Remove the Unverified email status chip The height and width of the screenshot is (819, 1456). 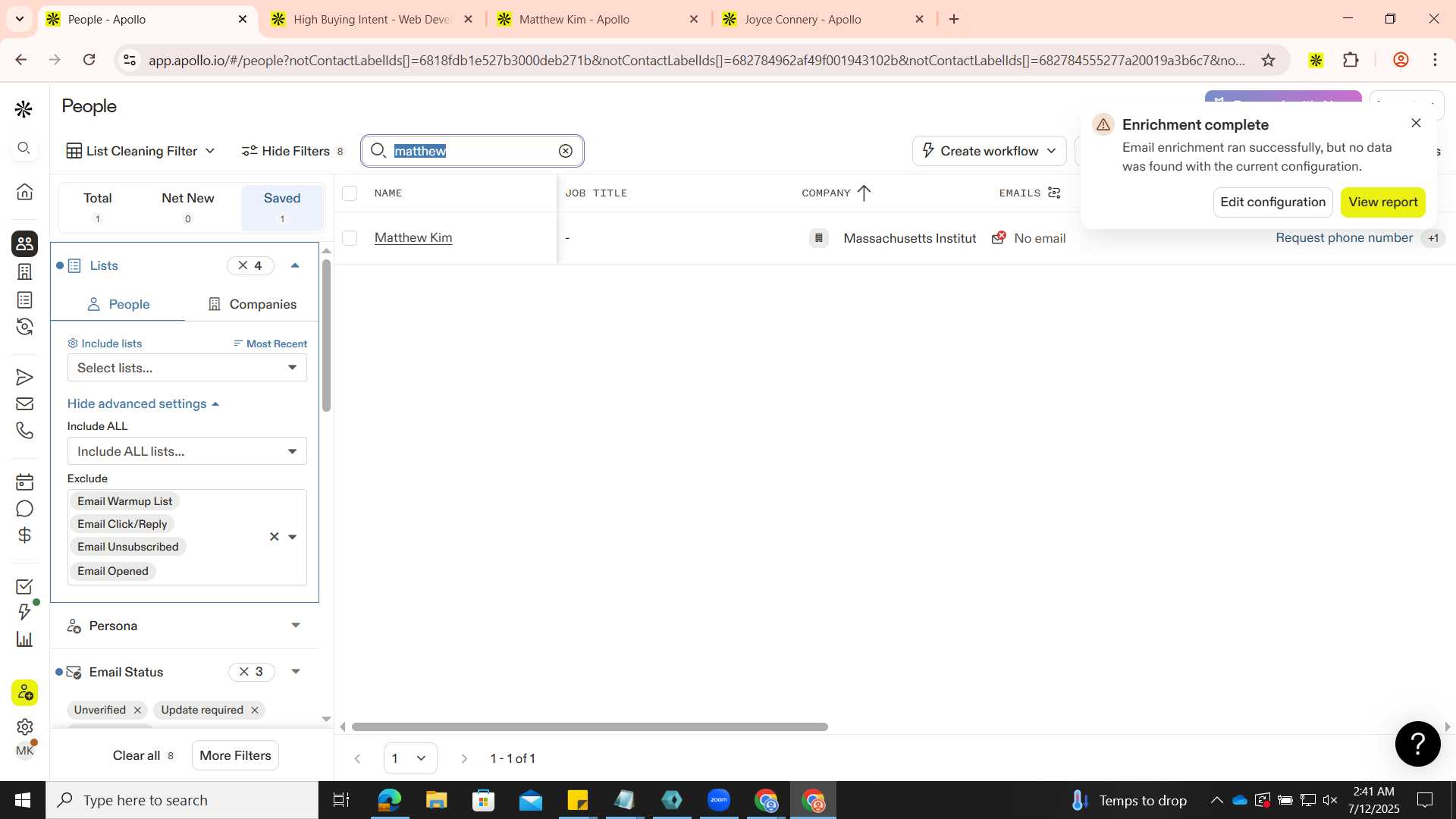point(137,710)
